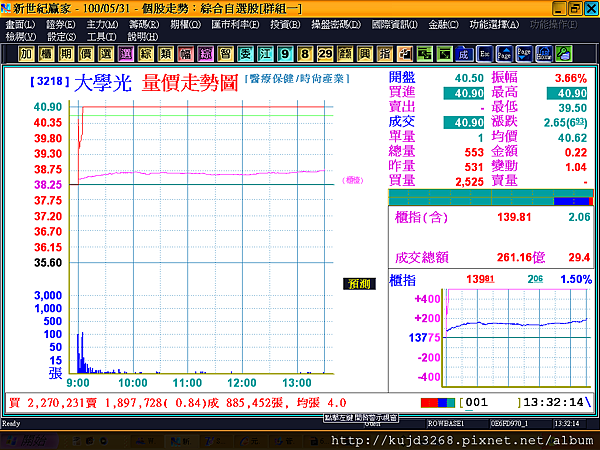The width and height of the screenshot is (600, 450).
Task: Open the 籌碼(R) menu
Action: [144, 25]
